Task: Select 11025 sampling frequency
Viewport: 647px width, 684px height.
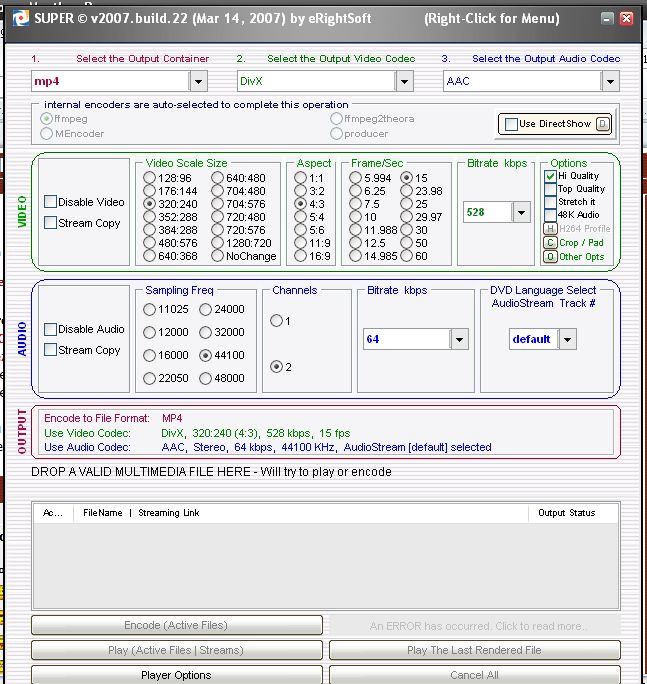Action: pos(149,309)
